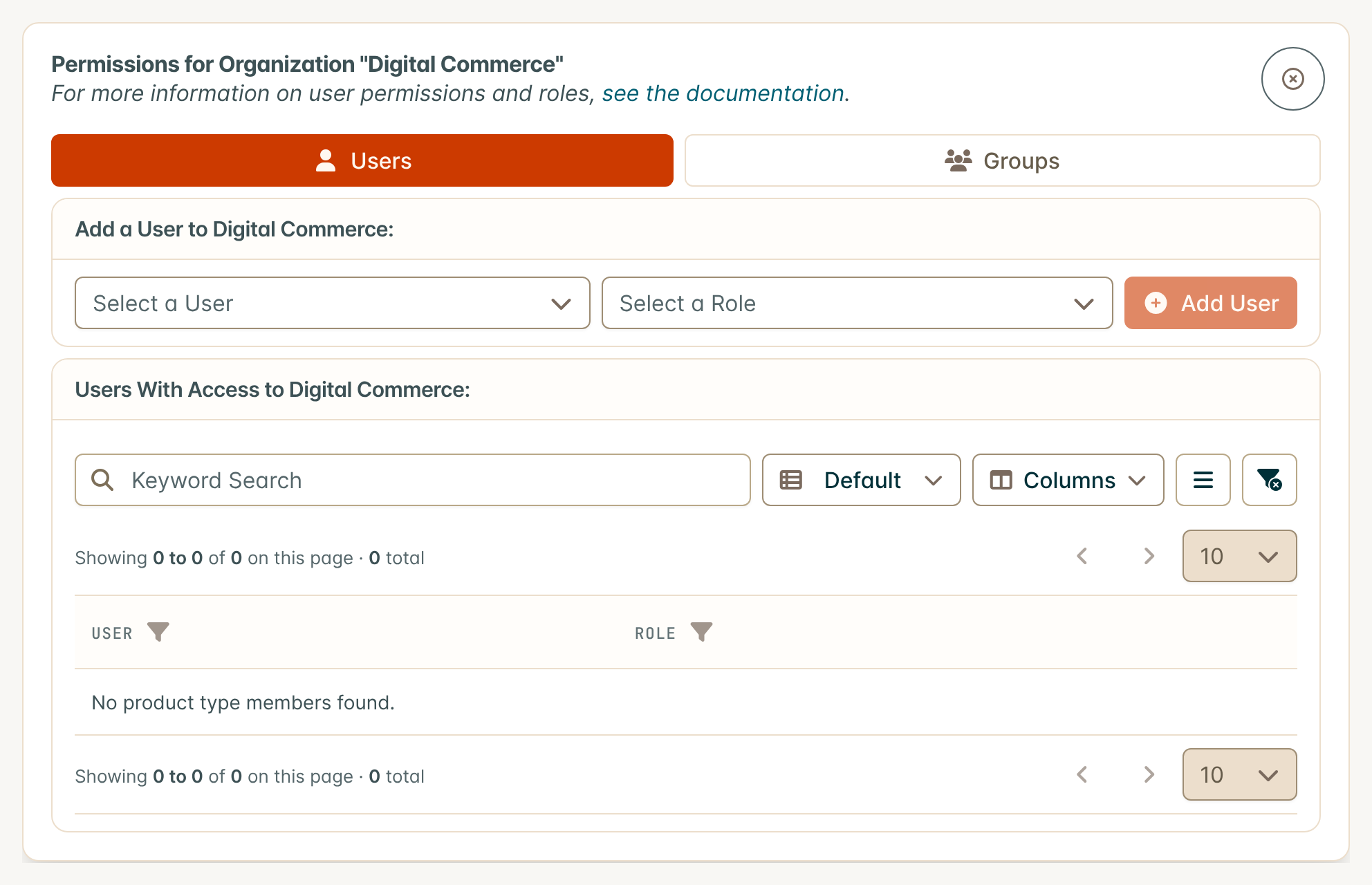The height and width of the screenshot is (885, 1372).
Task: Open the Select a User dropdown
Action: pos(332,303)
